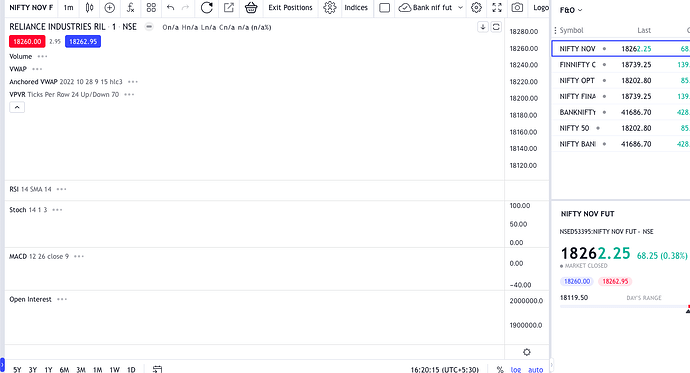Open more options for VPVR indicator
Viewport: 690px width, 373px height.
pos(129,95)
